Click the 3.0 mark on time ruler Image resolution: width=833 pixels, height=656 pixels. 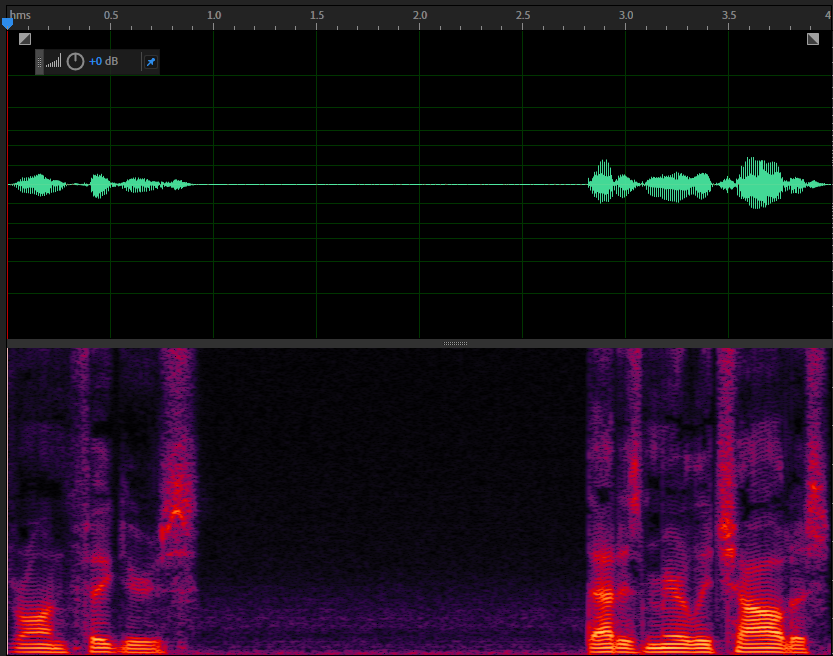tap(626, 16)
